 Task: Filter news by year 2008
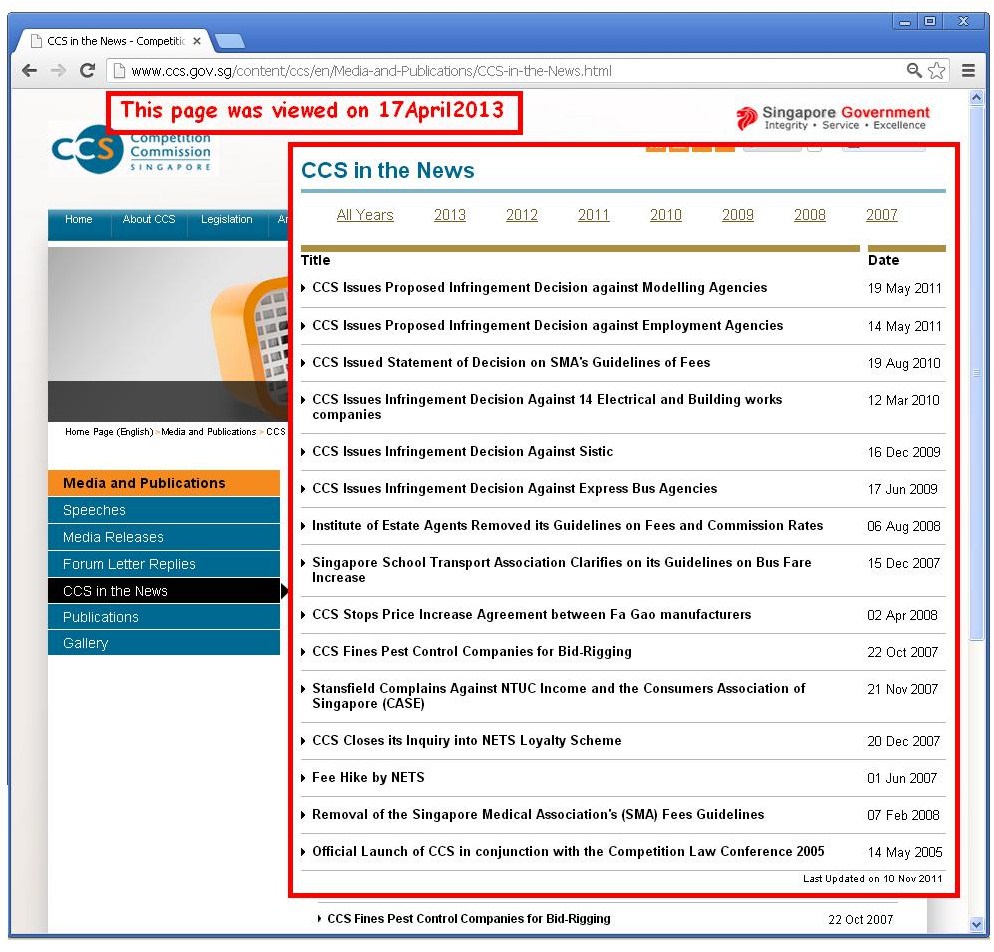click(810, 215)
